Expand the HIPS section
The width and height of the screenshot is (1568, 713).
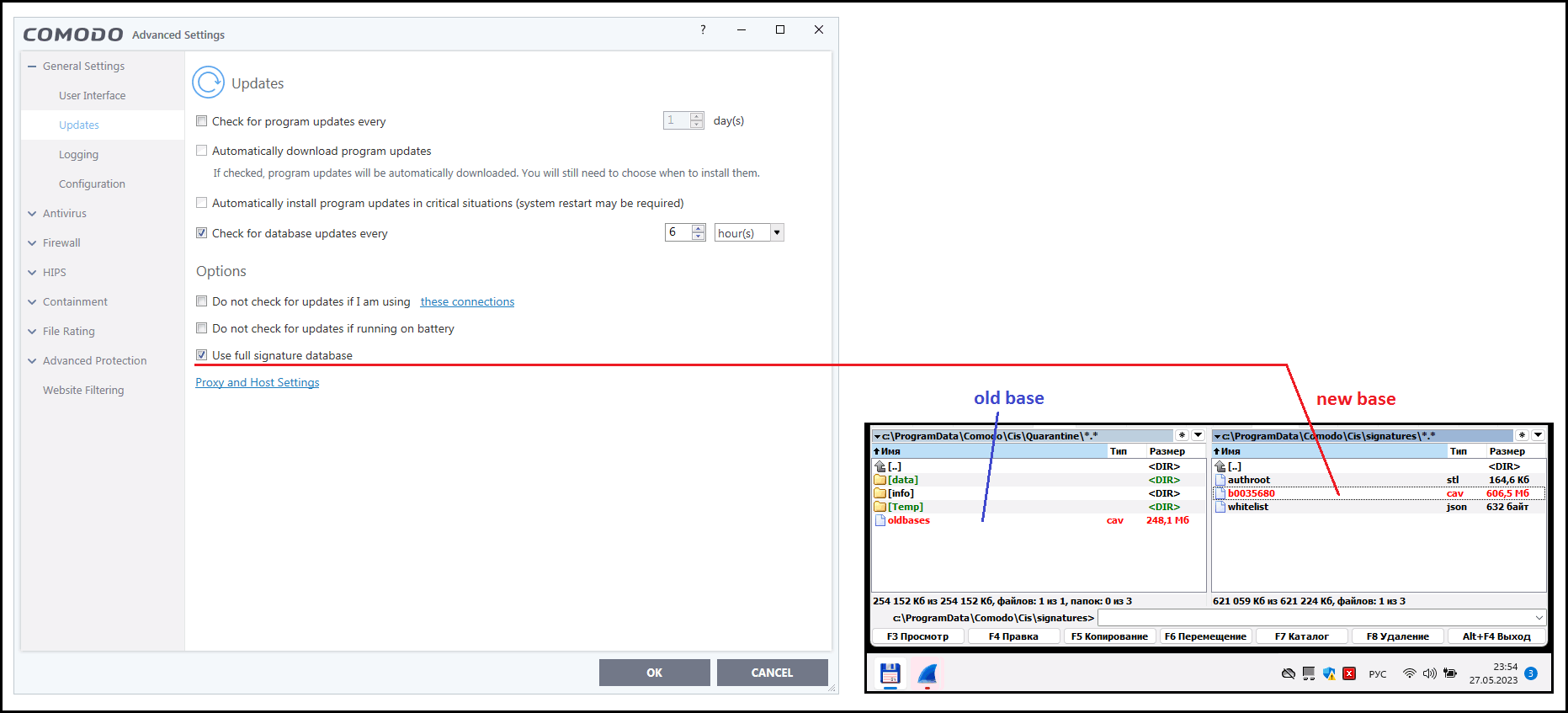click(x=32, y=273)
